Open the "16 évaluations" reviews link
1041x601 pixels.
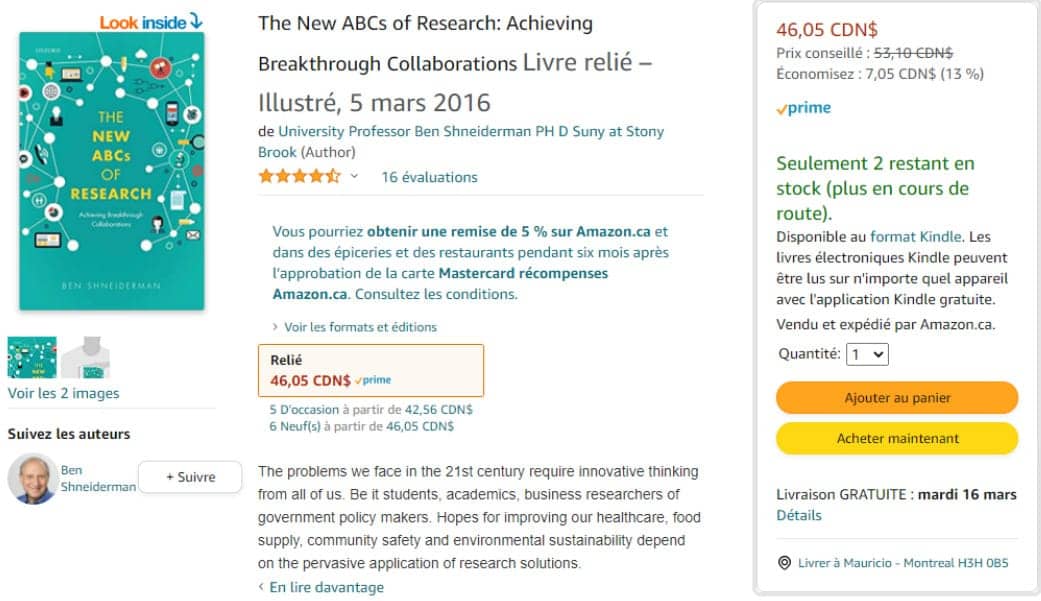[x=431, y=177]
